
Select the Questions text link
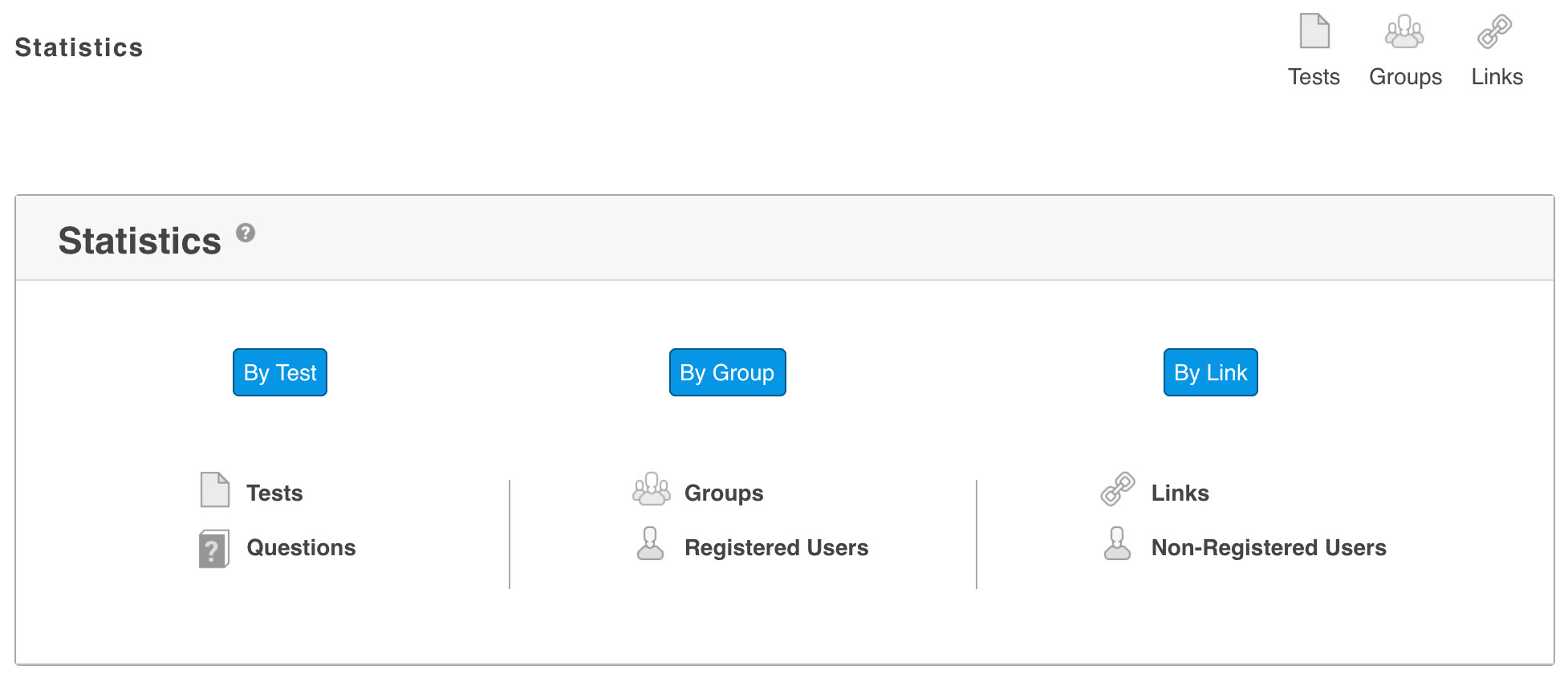301,548
